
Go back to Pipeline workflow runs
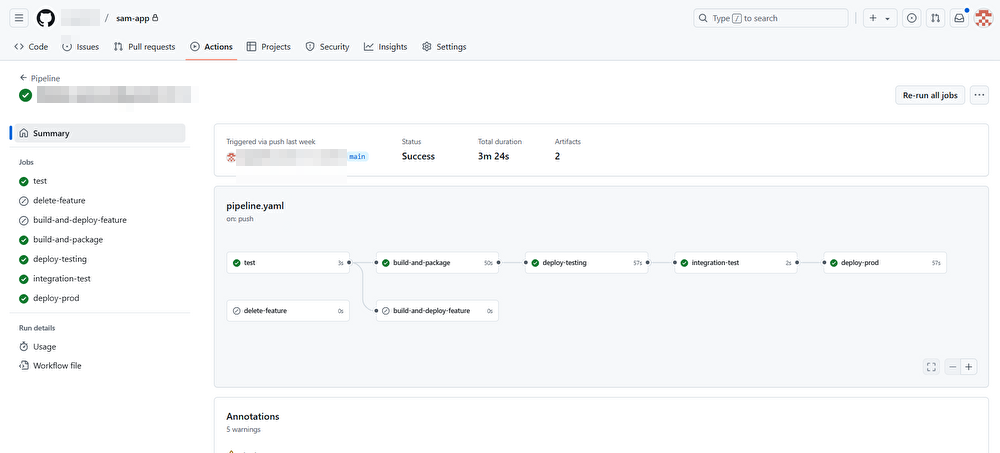pos(40,78)
